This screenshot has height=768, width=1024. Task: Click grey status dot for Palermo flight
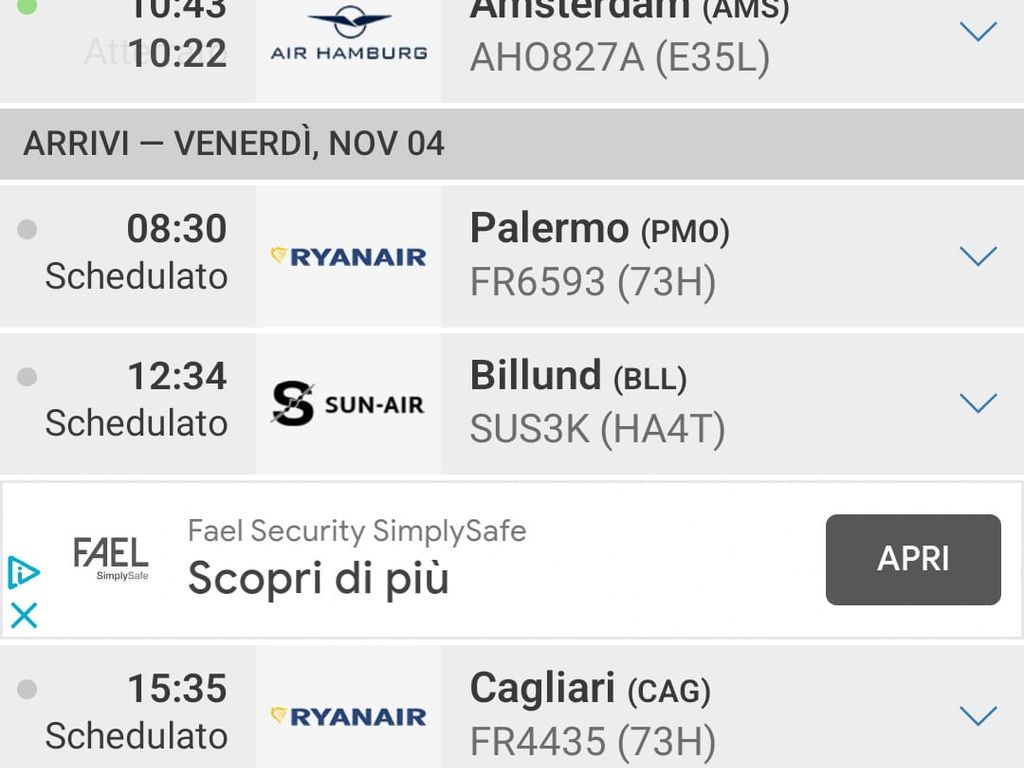pos(27,230)
